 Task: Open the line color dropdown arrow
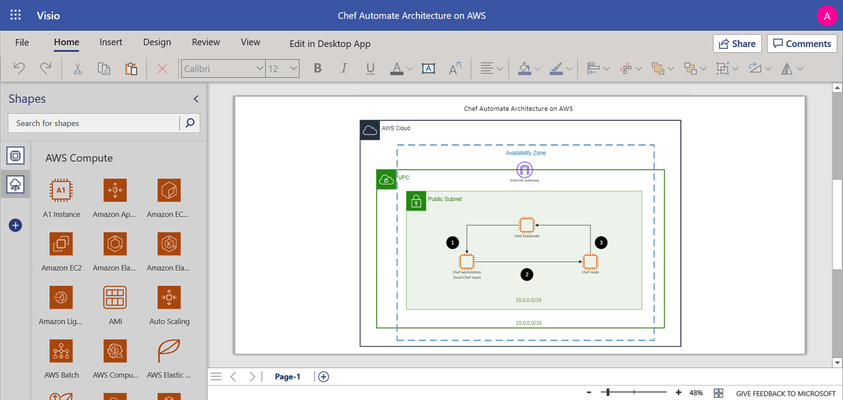pos(569,69)
